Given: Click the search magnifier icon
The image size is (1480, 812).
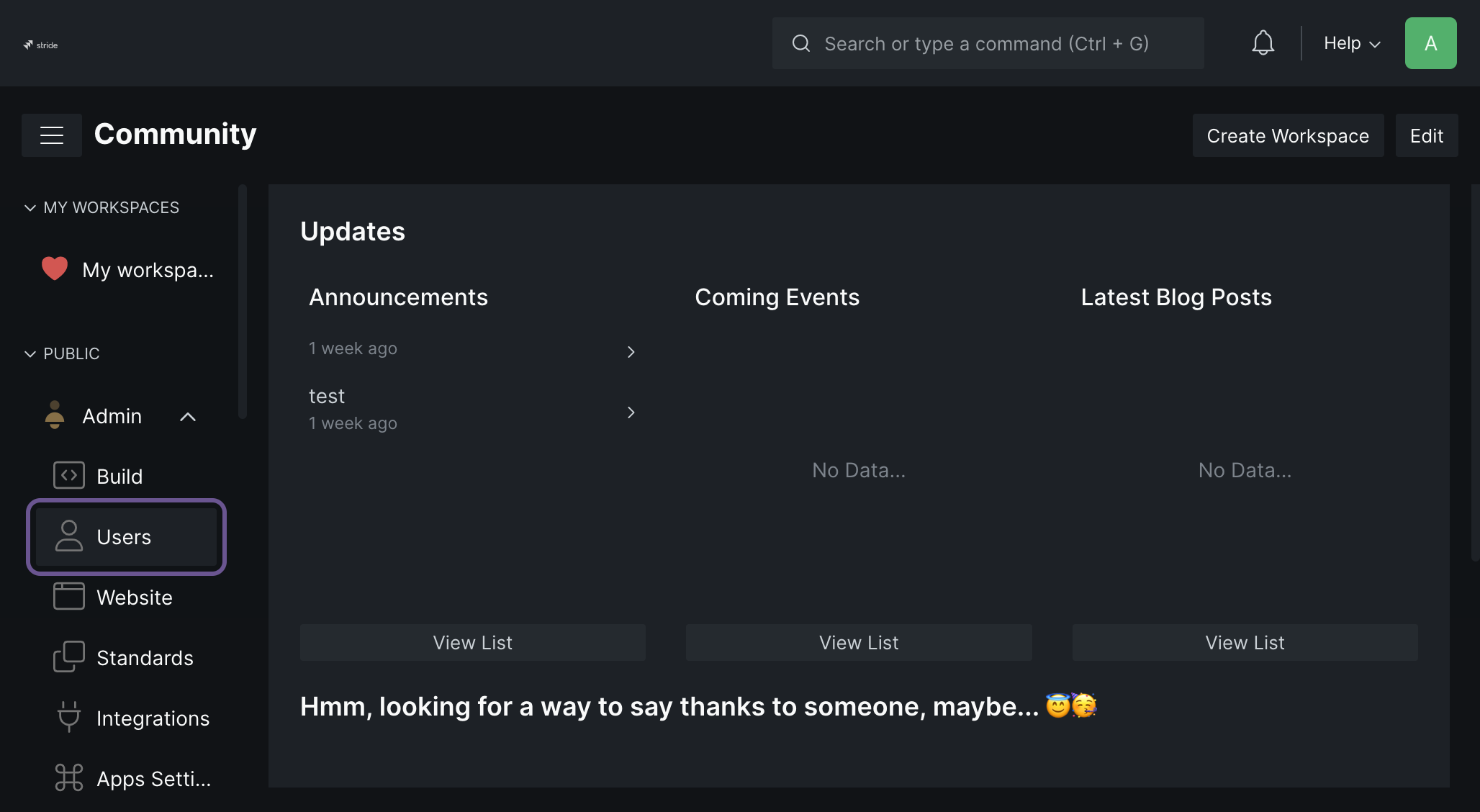Looking at the screenshot, I should point(801,43).
